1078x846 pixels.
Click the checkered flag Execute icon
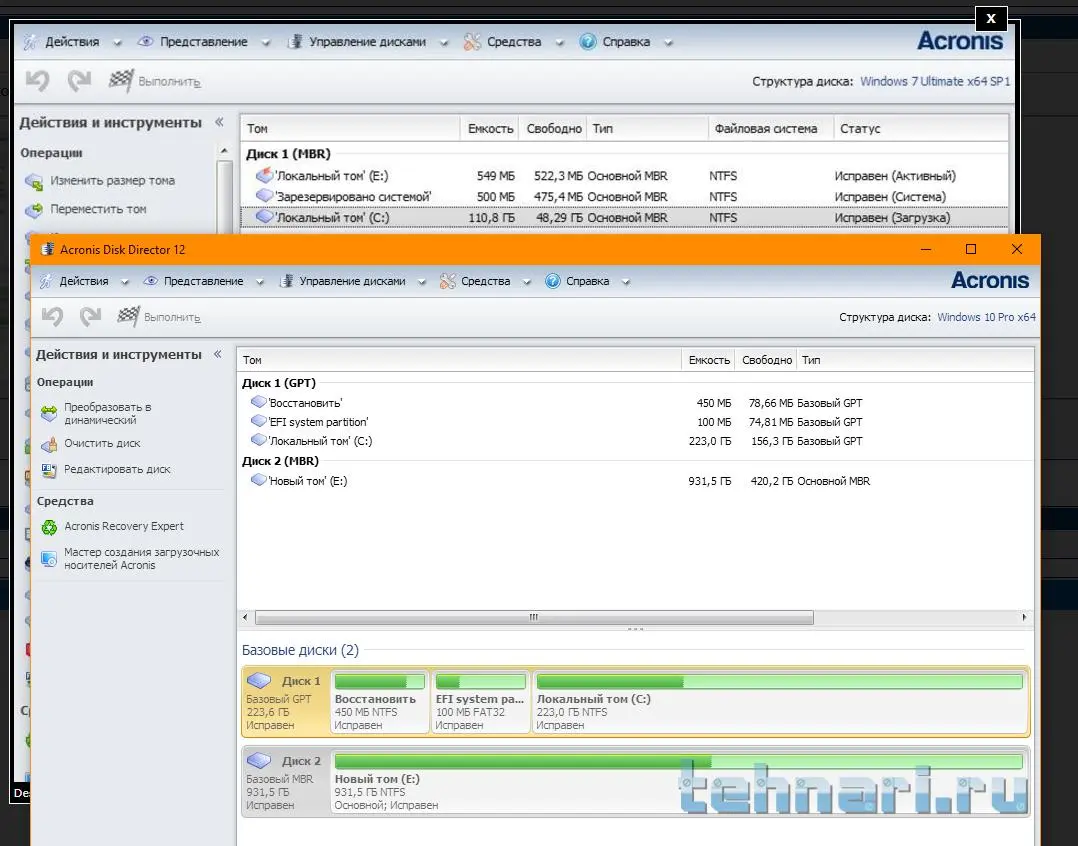click(128, 317)
